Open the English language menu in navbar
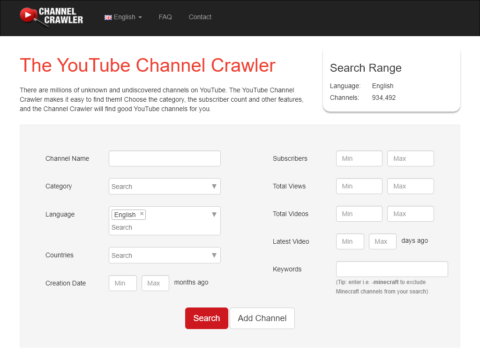Image resolution: width=480 pixels, height=360 pixels. [x=123, y=17]
